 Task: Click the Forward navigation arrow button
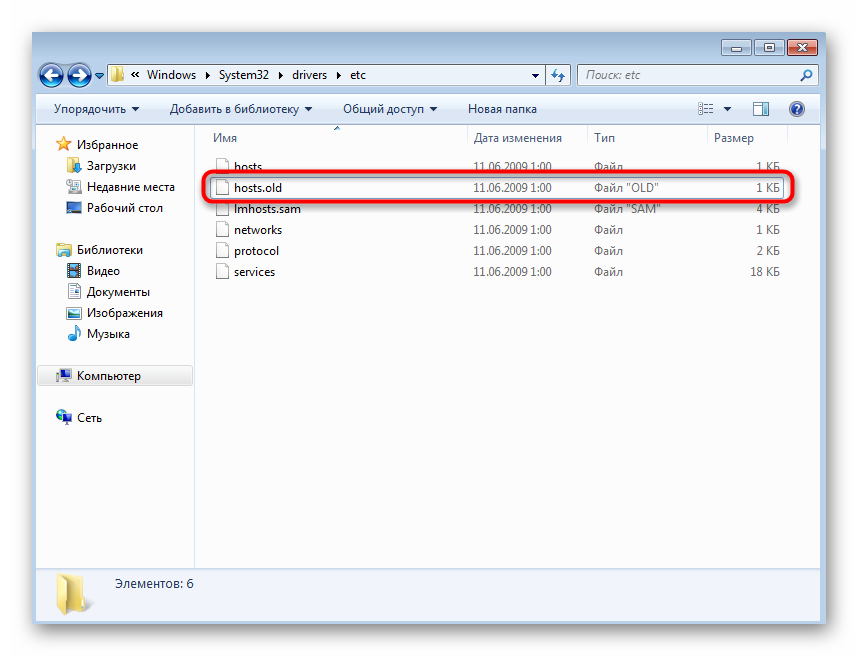(x=79, y=75)
